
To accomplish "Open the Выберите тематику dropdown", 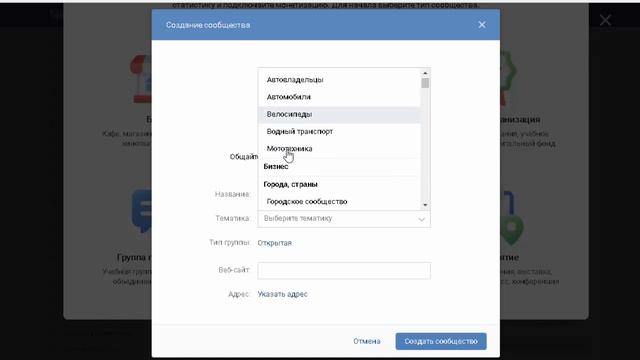I will pyautogui.click(x=344, y=219).
